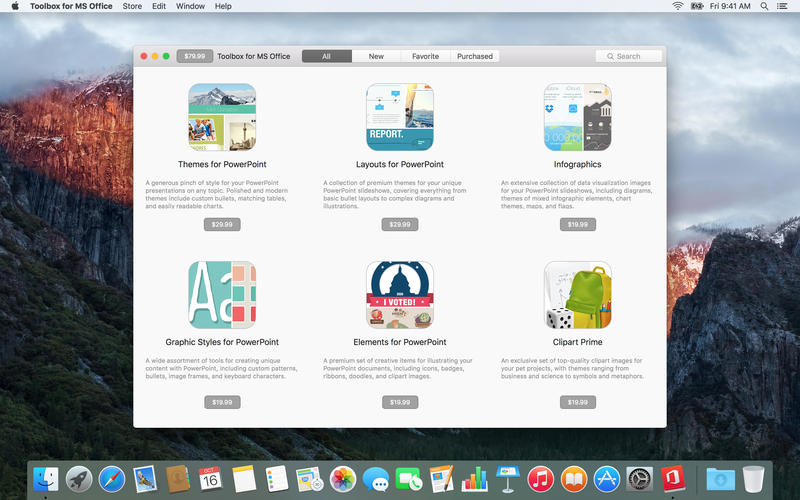
Task: Click the red Toolbox for MS Office Dock icon
Action: [x=673, y=480]
